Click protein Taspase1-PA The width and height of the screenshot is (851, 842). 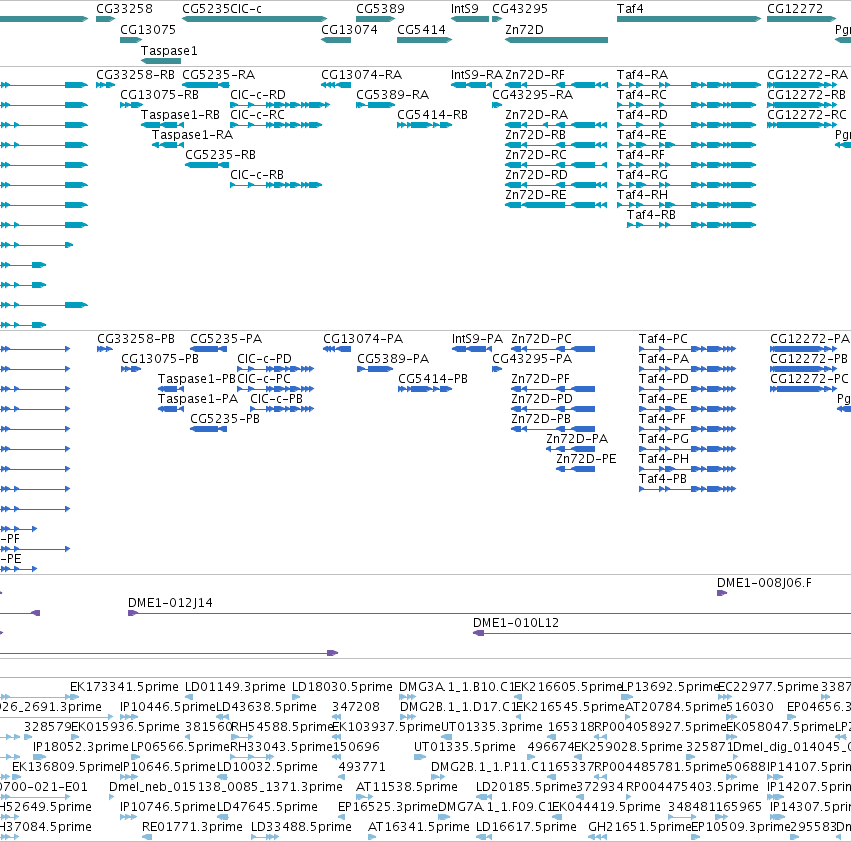tap(198, 399)
